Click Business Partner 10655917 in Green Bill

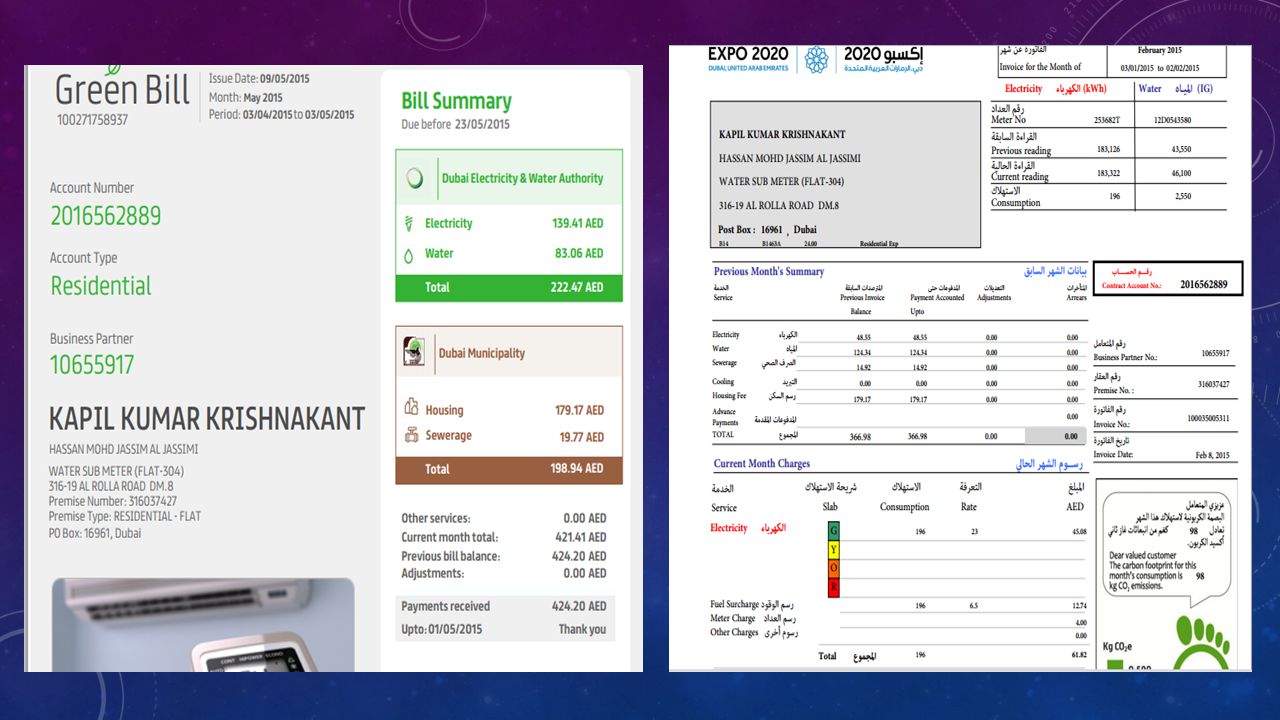92,365
